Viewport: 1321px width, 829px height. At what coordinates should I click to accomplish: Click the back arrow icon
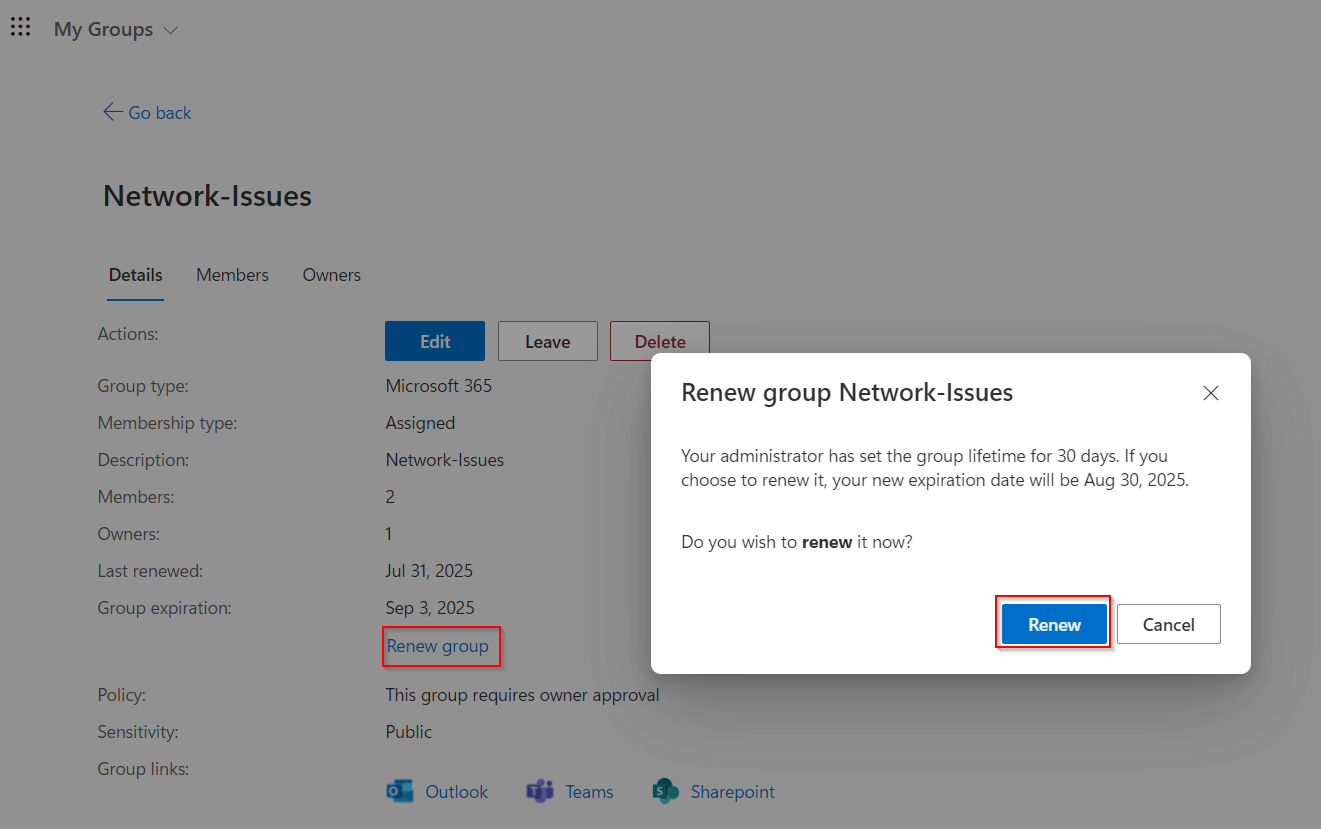(113, 112)
